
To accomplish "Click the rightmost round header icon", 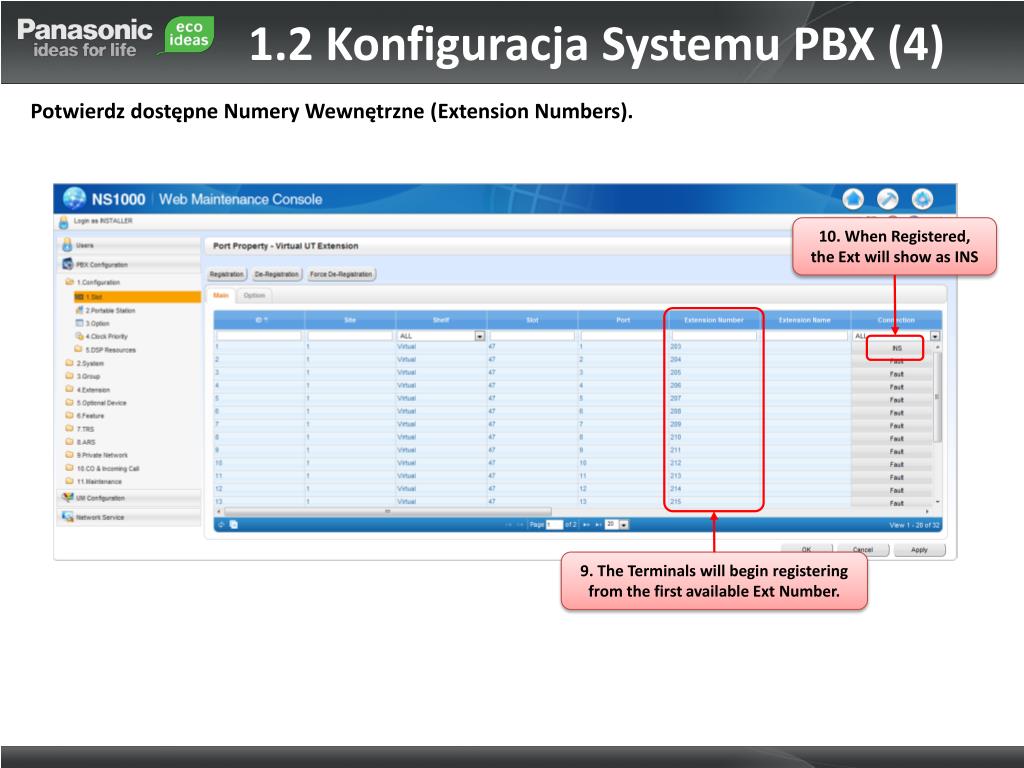I will [x=922, y=199].
